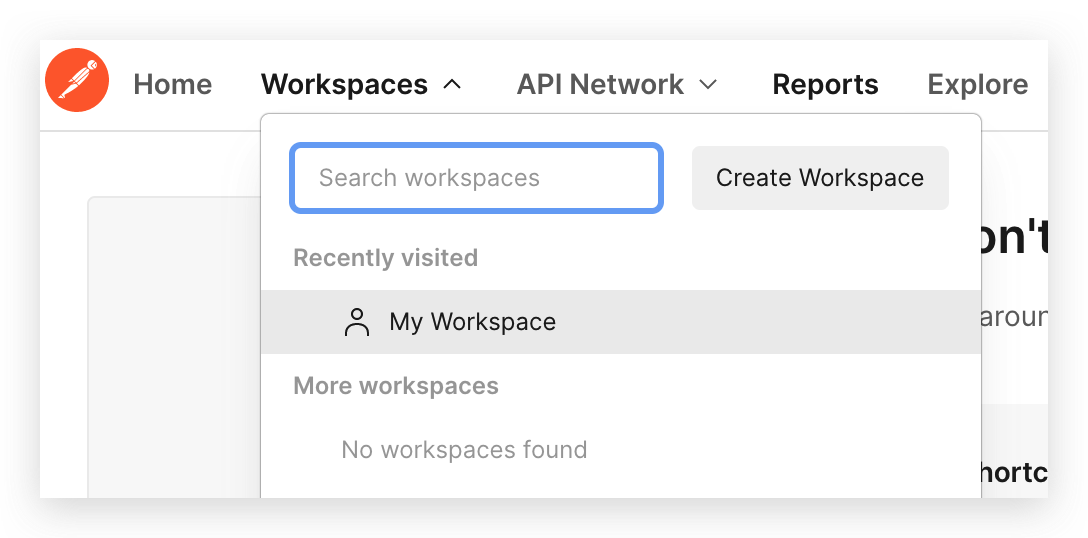The height and width of the screenshot is (538, 1088).
Task: Click the large bold heading behind the dropdown
Action: pyautogui.click(x=1014, y=242)
